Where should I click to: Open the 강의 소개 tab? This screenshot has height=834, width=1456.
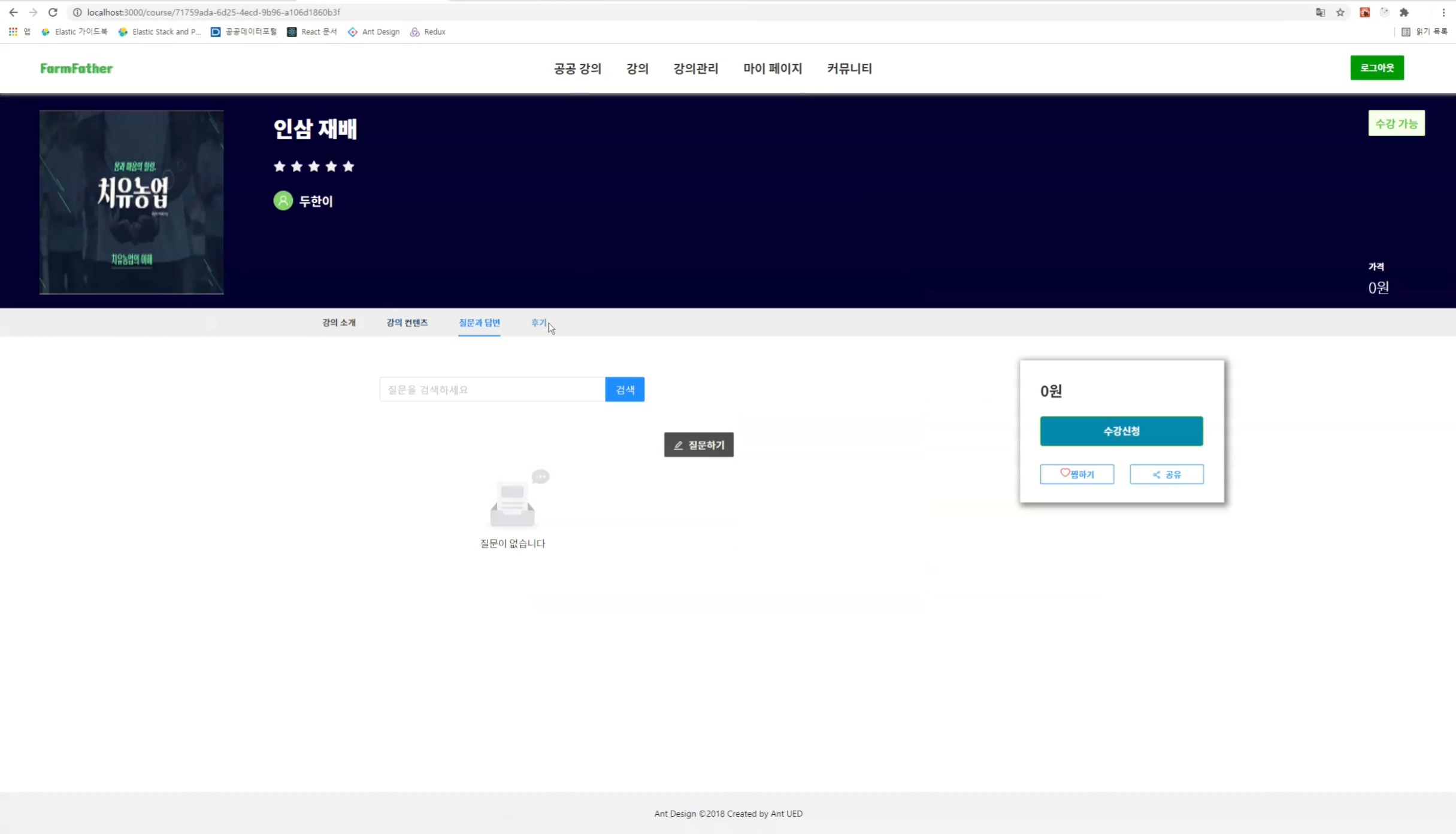click(x=338, y=322)
